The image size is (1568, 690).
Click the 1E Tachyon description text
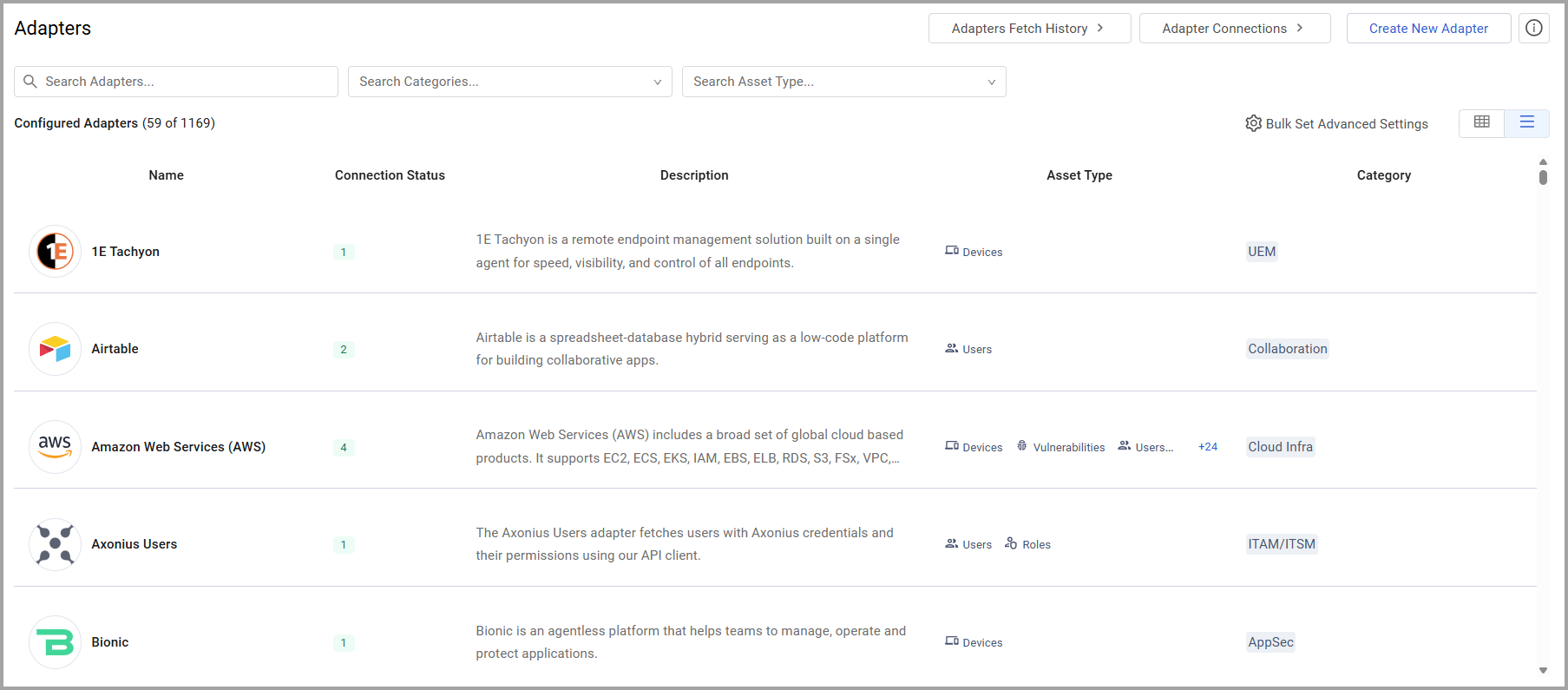pos(688,251)
